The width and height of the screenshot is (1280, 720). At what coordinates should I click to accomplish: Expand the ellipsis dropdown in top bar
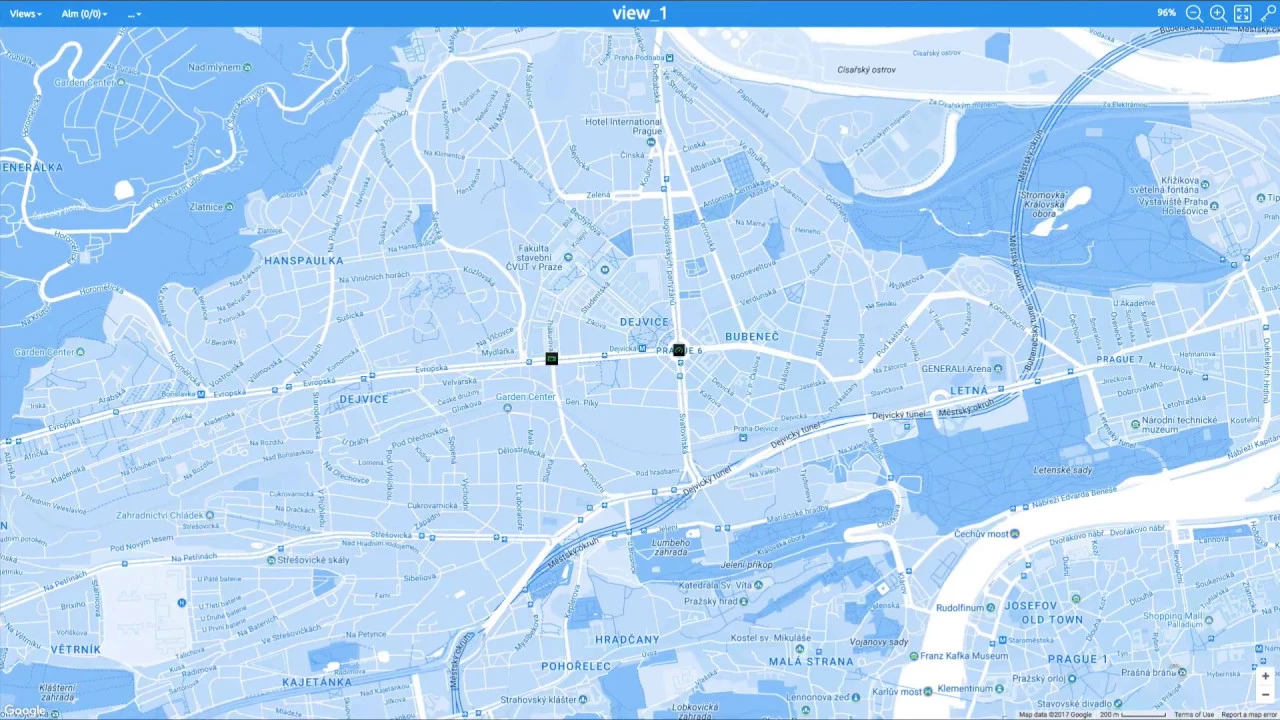coord(134,14)
